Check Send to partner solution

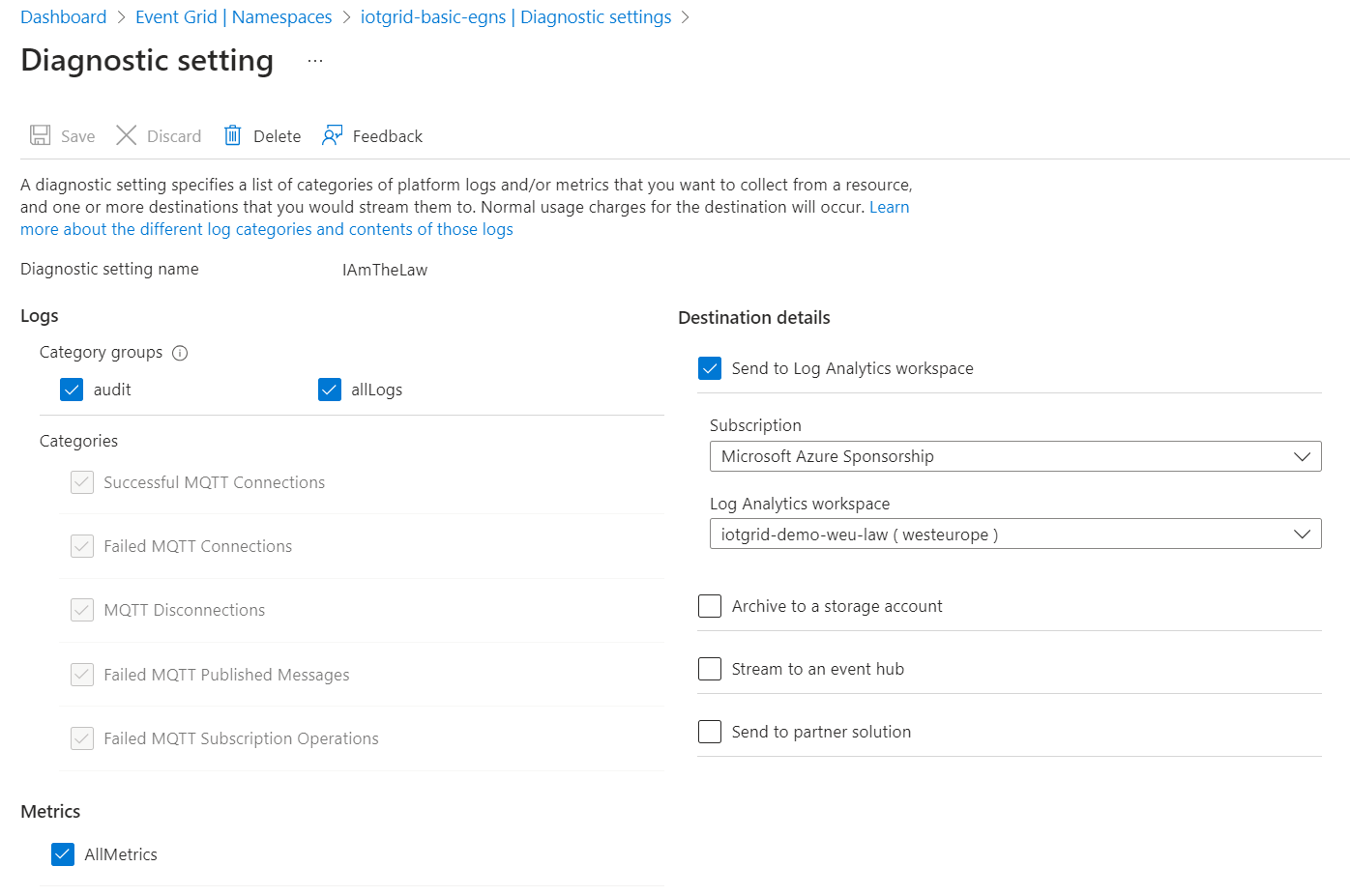(710, 732)
